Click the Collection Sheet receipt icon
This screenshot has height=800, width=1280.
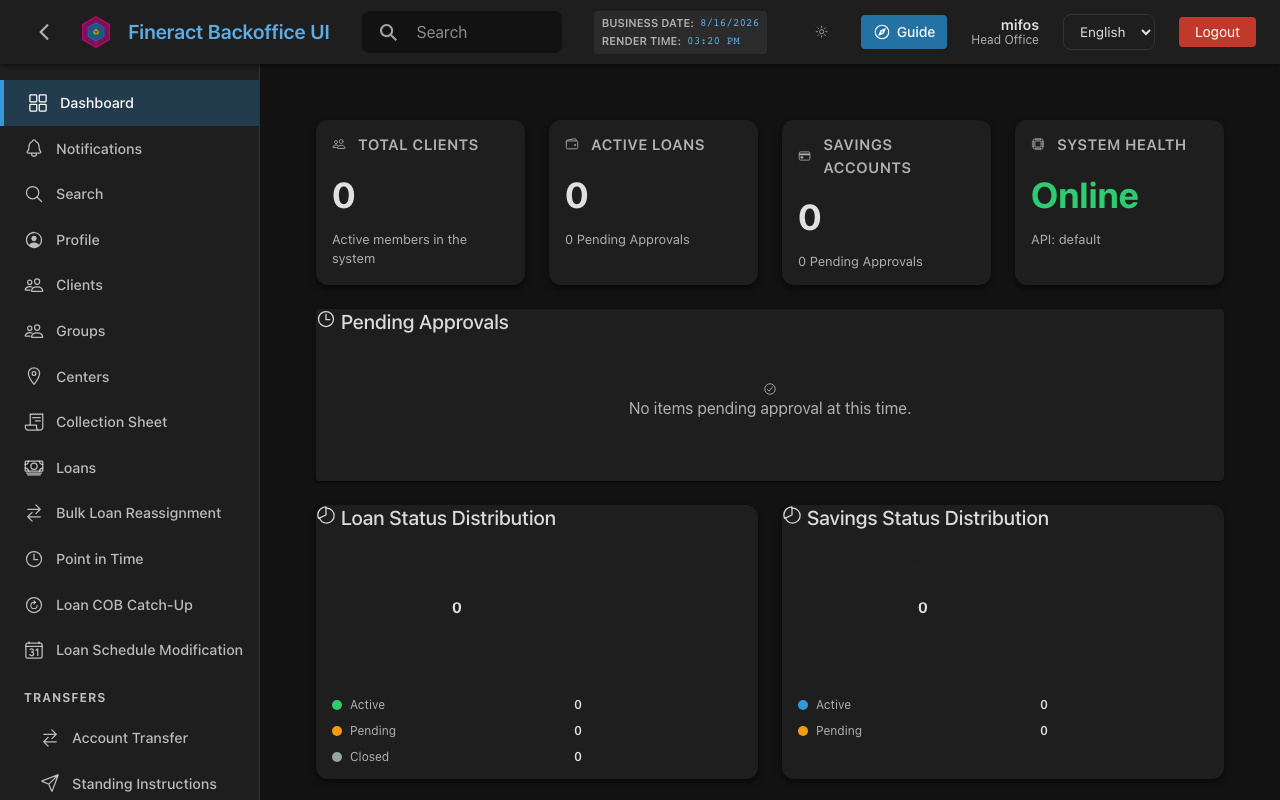34,422
